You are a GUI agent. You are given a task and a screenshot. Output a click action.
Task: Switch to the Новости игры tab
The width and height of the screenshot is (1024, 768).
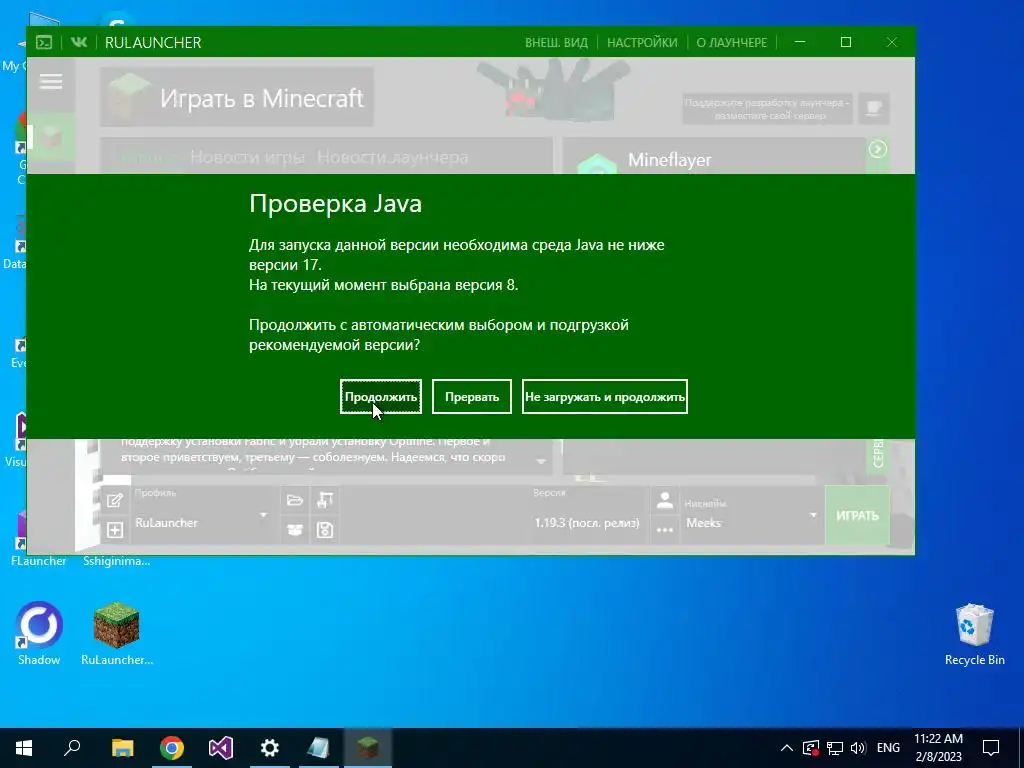pyautogui.click(x=248, y=157)
